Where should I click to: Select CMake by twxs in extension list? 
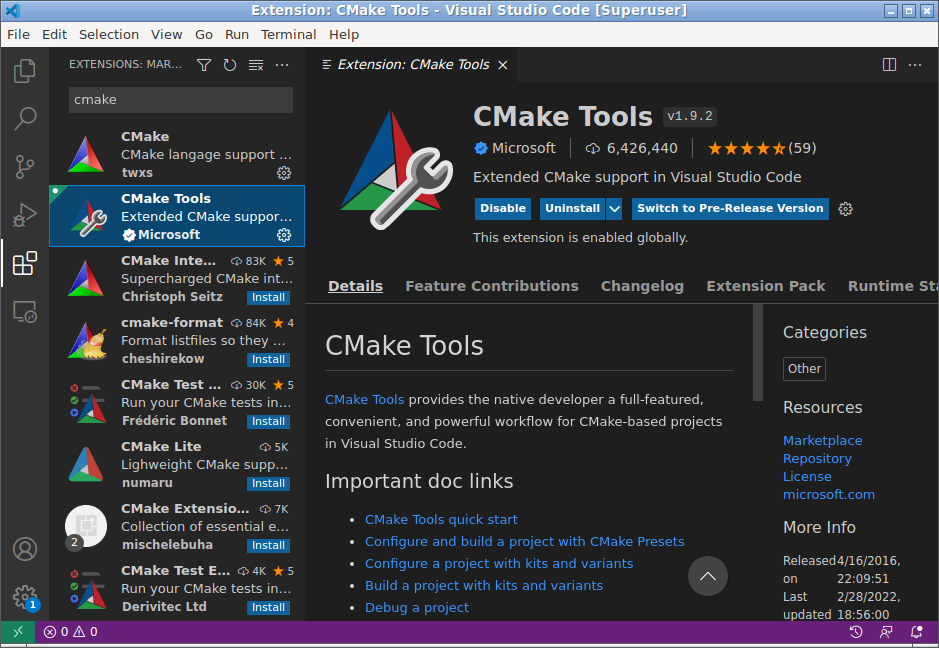click(177, 155)
